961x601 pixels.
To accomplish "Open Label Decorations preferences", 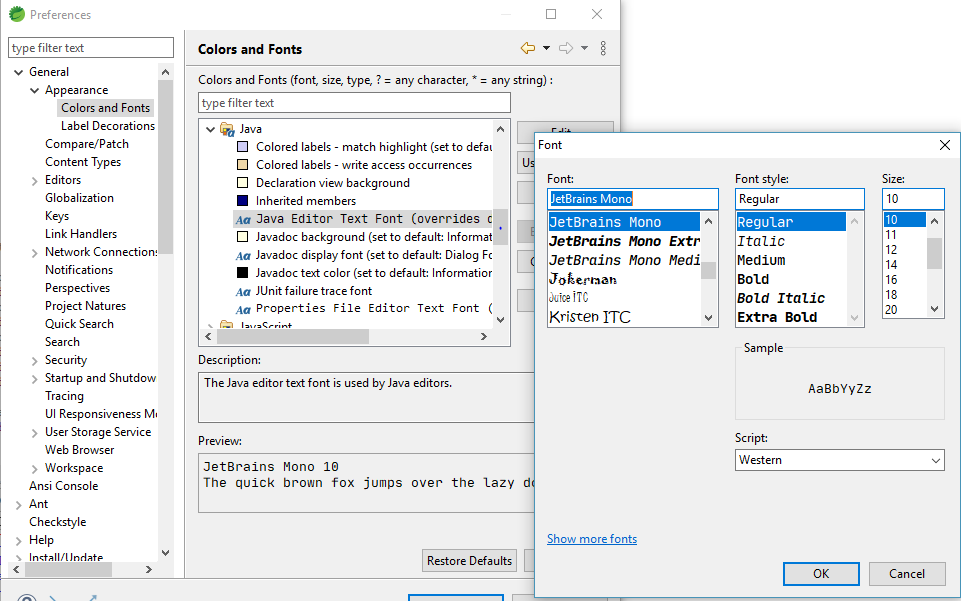I will (106, 125).
